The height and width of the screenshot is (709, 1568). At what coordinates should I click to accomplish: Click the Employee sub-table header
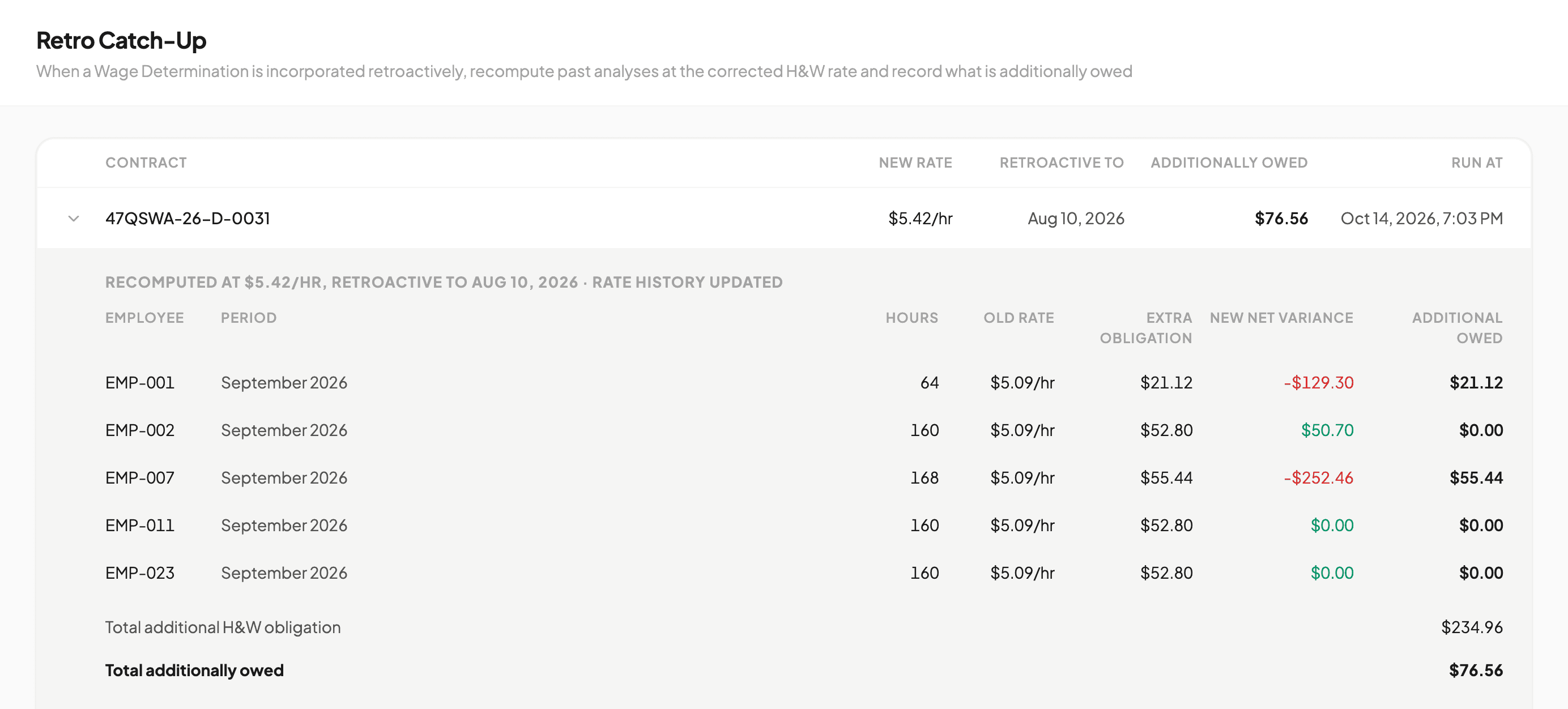click(x=144, y=318)
